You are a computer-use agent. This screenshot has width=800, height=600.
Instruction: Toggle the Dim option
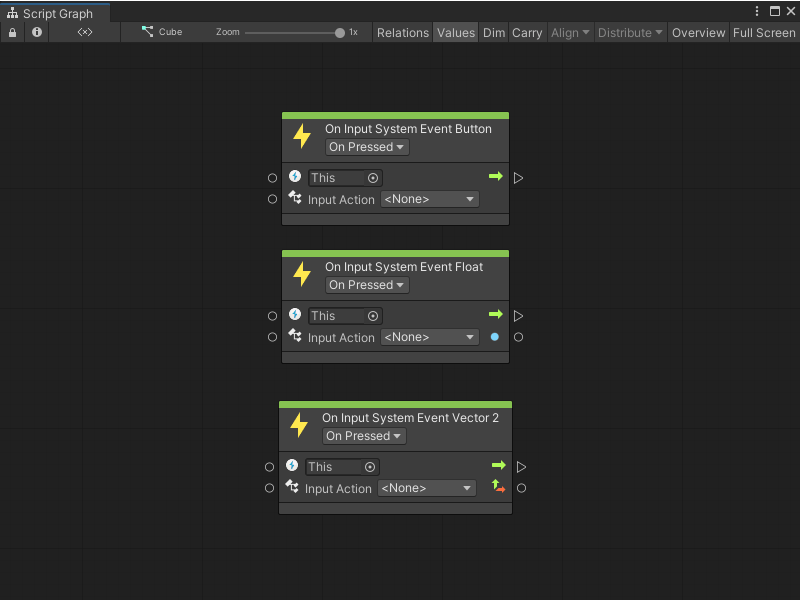pyautogui.click(x=494, y=32)
